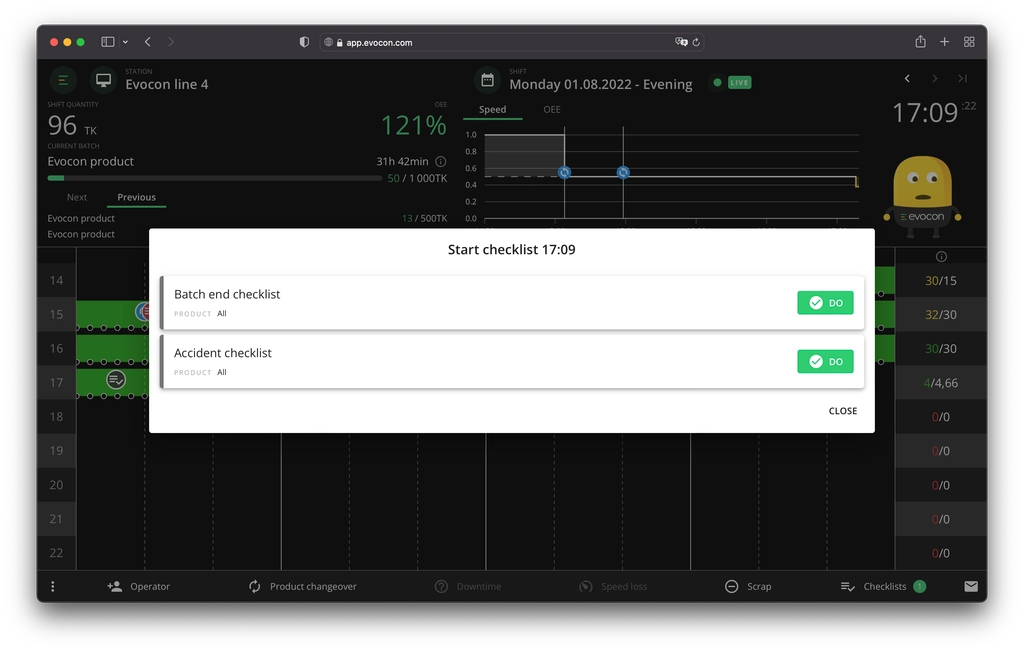Open Checklists in bottom bar
Viewport: 1024px width, 651px height.
point(874,586)
